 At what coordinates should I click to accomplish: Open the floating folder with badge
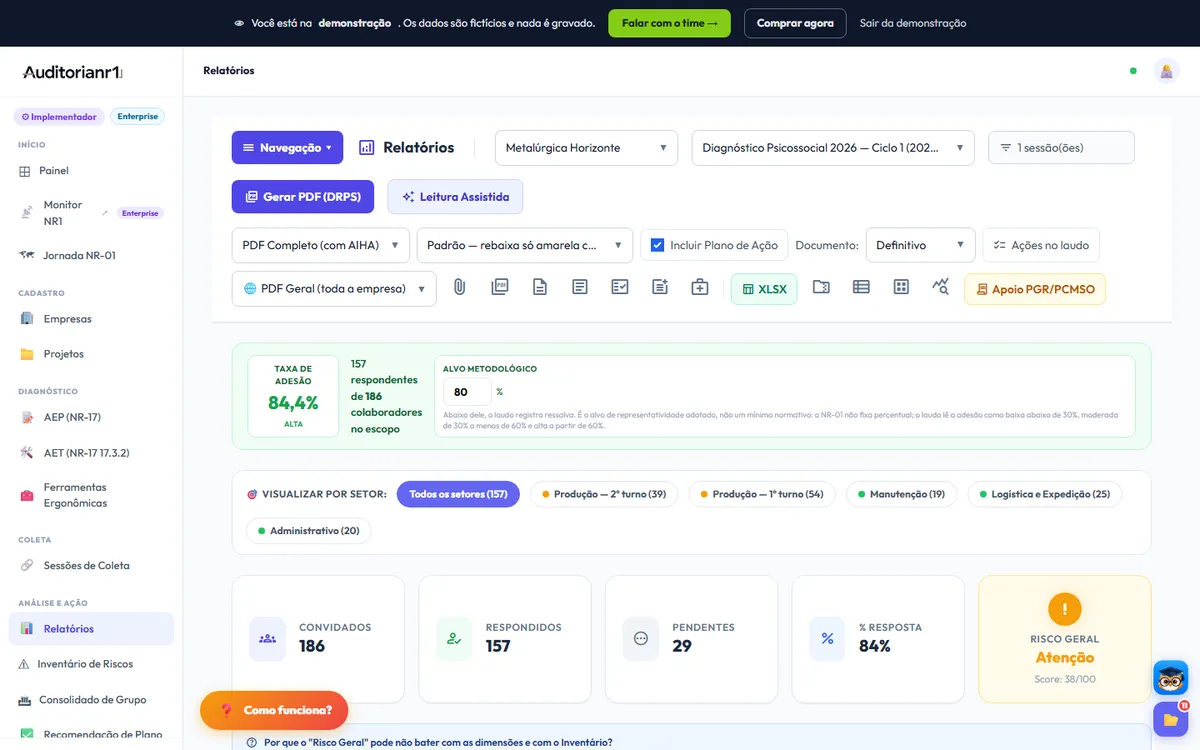click(x=1170, y=719)
